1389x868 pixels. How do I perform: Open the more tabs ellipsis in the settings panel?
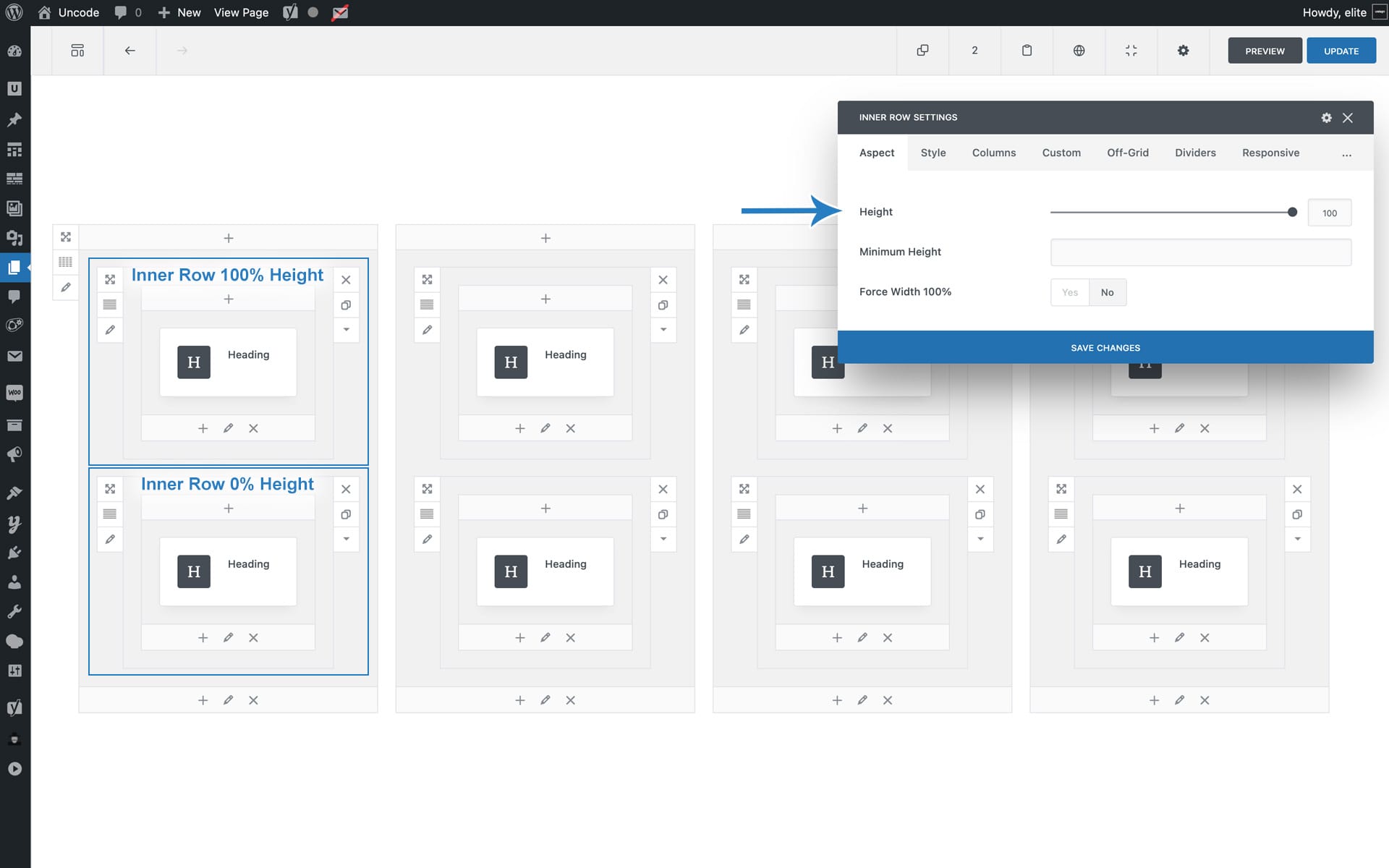click(x=1346, y=153)
